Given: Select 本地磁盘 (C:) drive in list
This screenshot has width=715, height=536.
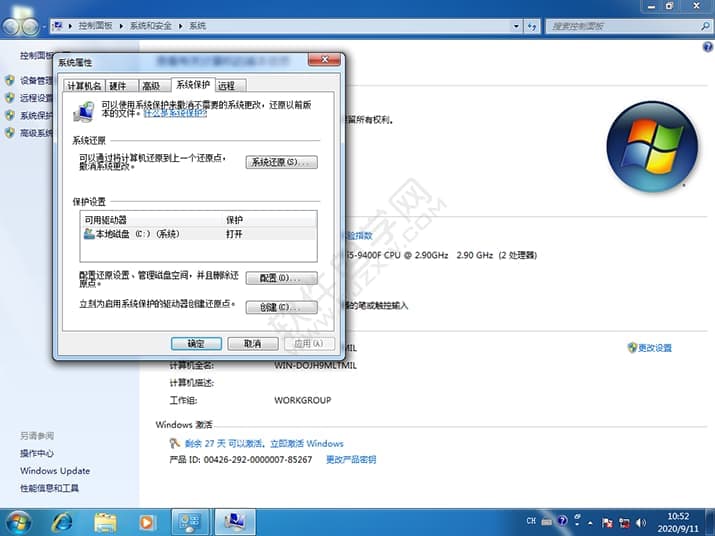Looking at the screenshot, I should pos(135,233).
